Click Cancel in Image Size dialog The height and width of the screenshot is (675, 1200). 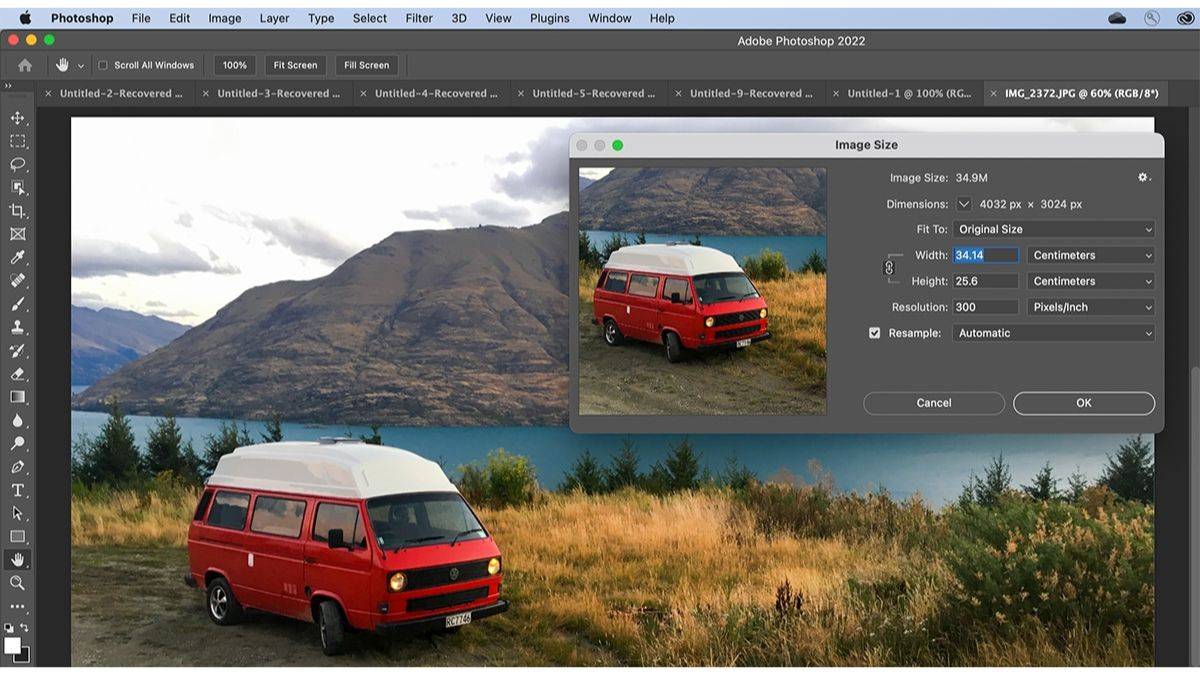(x=934, y=403)
